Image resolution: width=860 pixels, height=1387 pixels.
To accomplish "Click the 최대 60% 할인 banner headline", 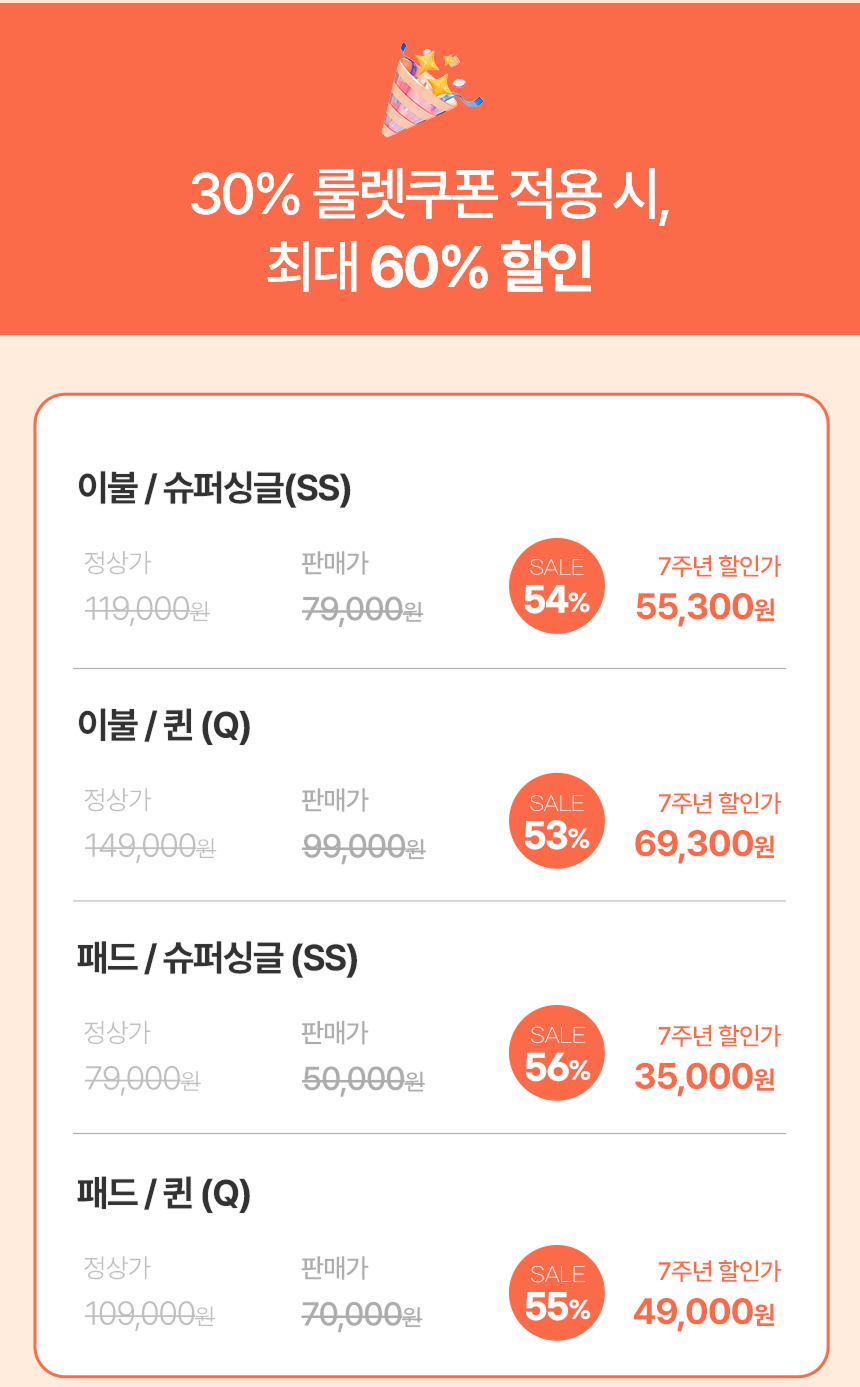I will (x=430, y=267).
